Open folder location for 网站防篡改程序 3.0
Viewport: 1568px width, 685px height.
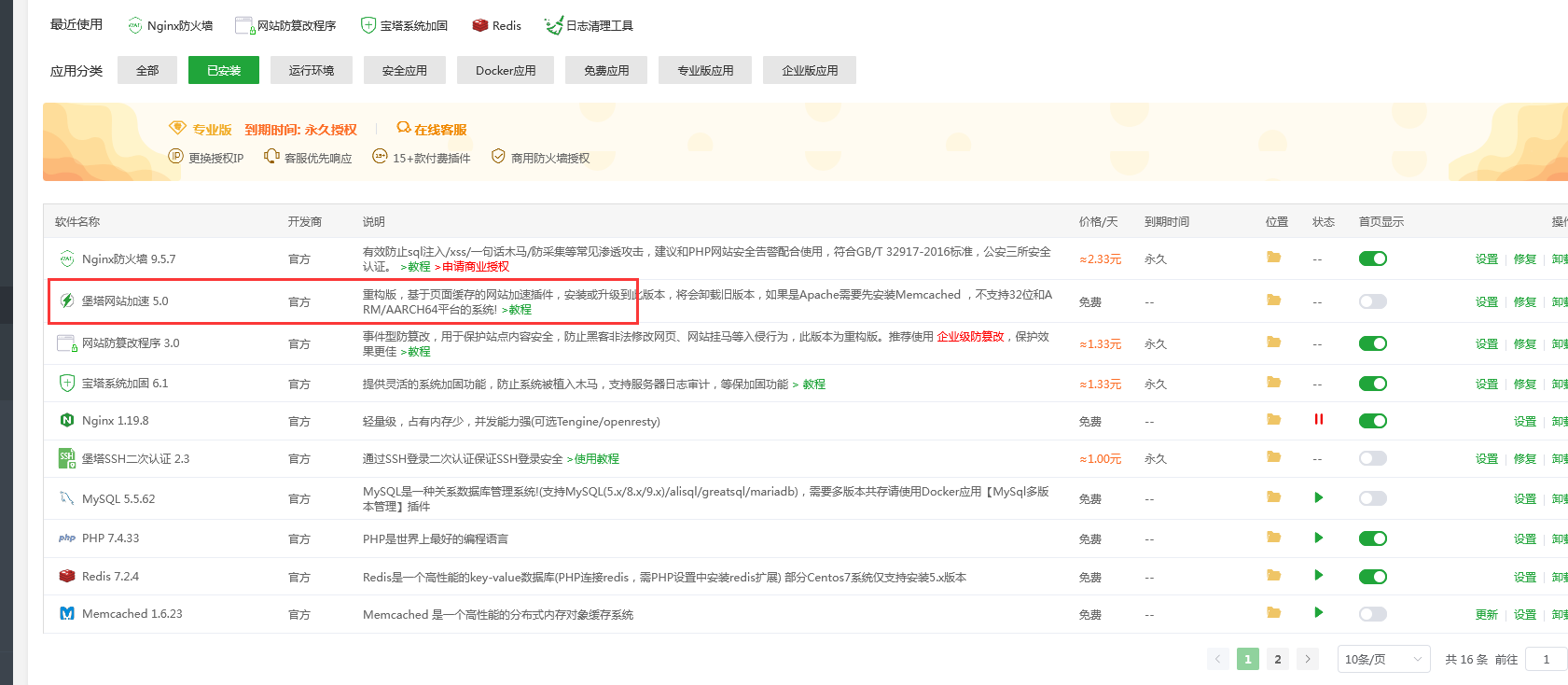1273,342
